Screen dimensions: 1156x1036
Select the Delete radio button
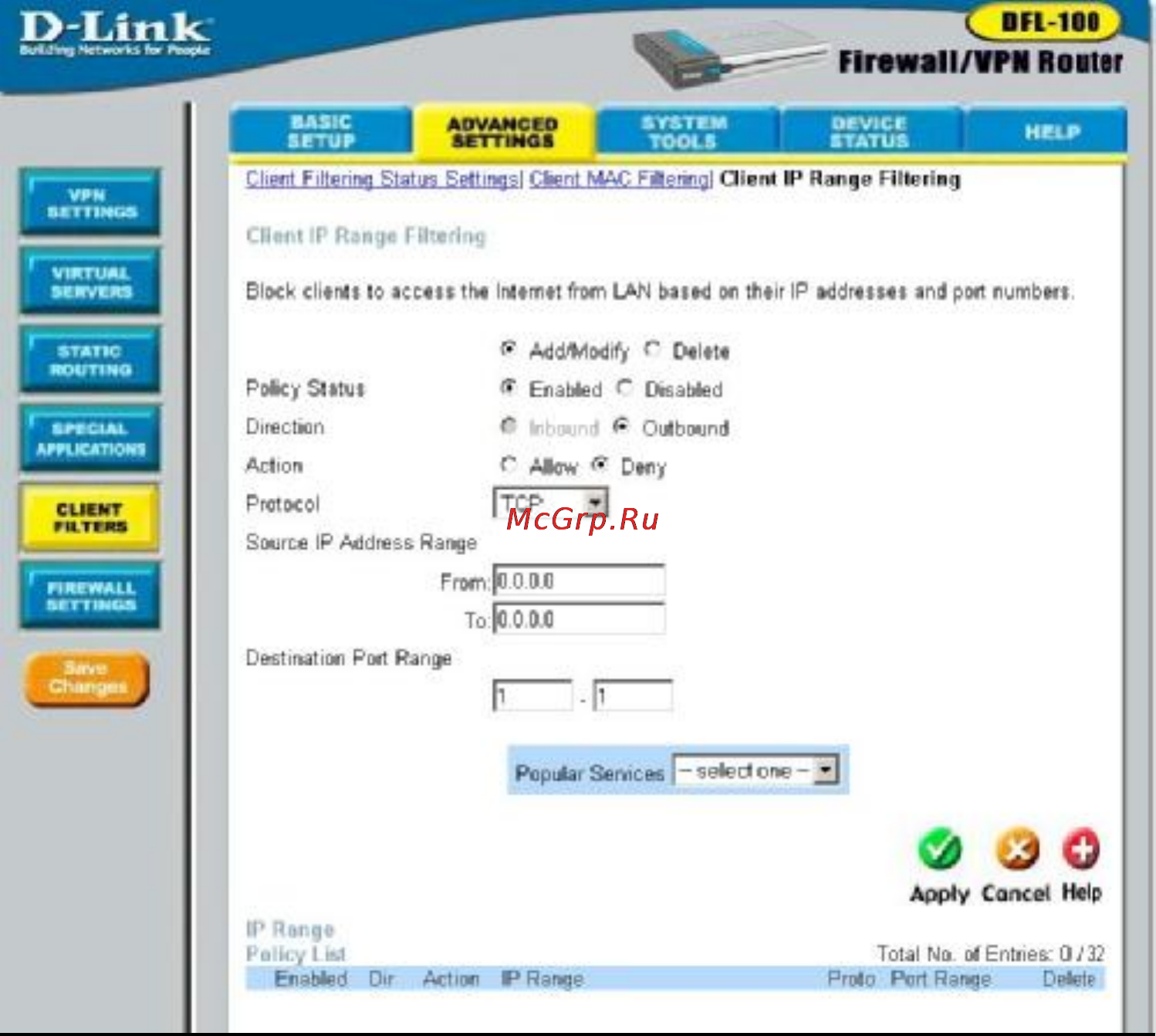tap(653, 349)
